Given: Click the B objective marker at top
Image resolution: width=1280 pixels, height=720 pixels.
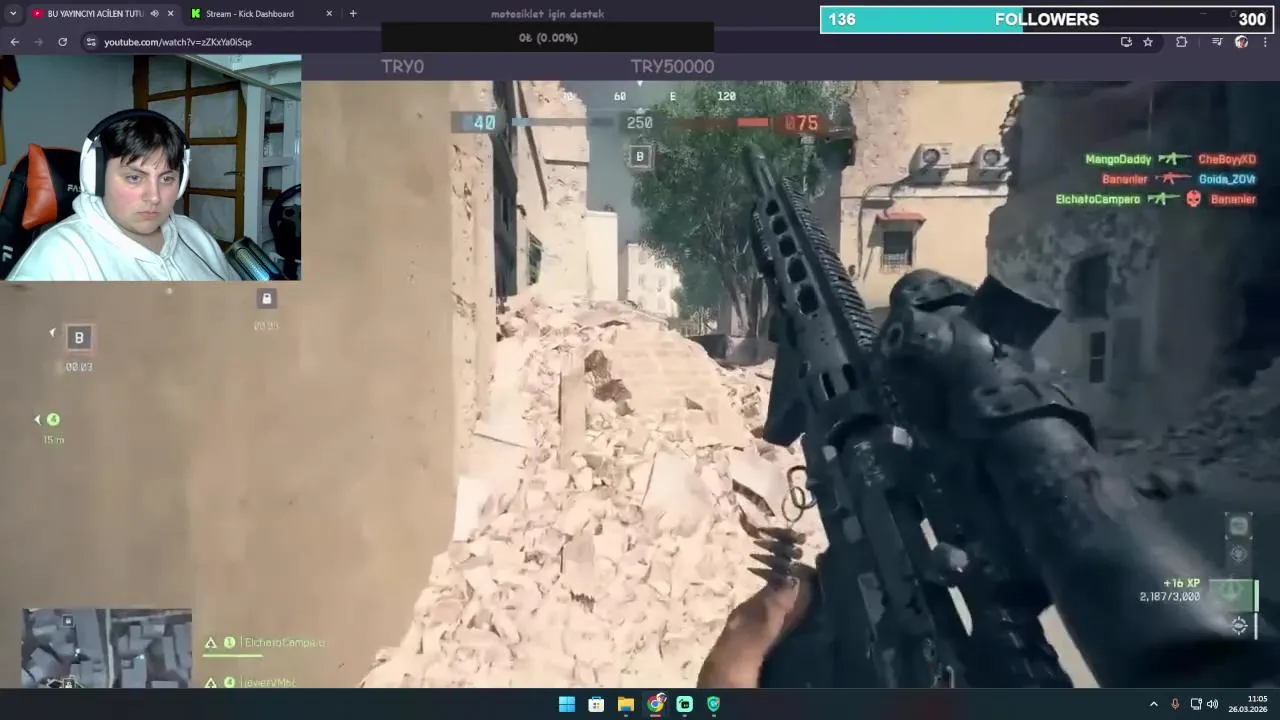Looking at the screenshot, I should (x=640, y=157).
